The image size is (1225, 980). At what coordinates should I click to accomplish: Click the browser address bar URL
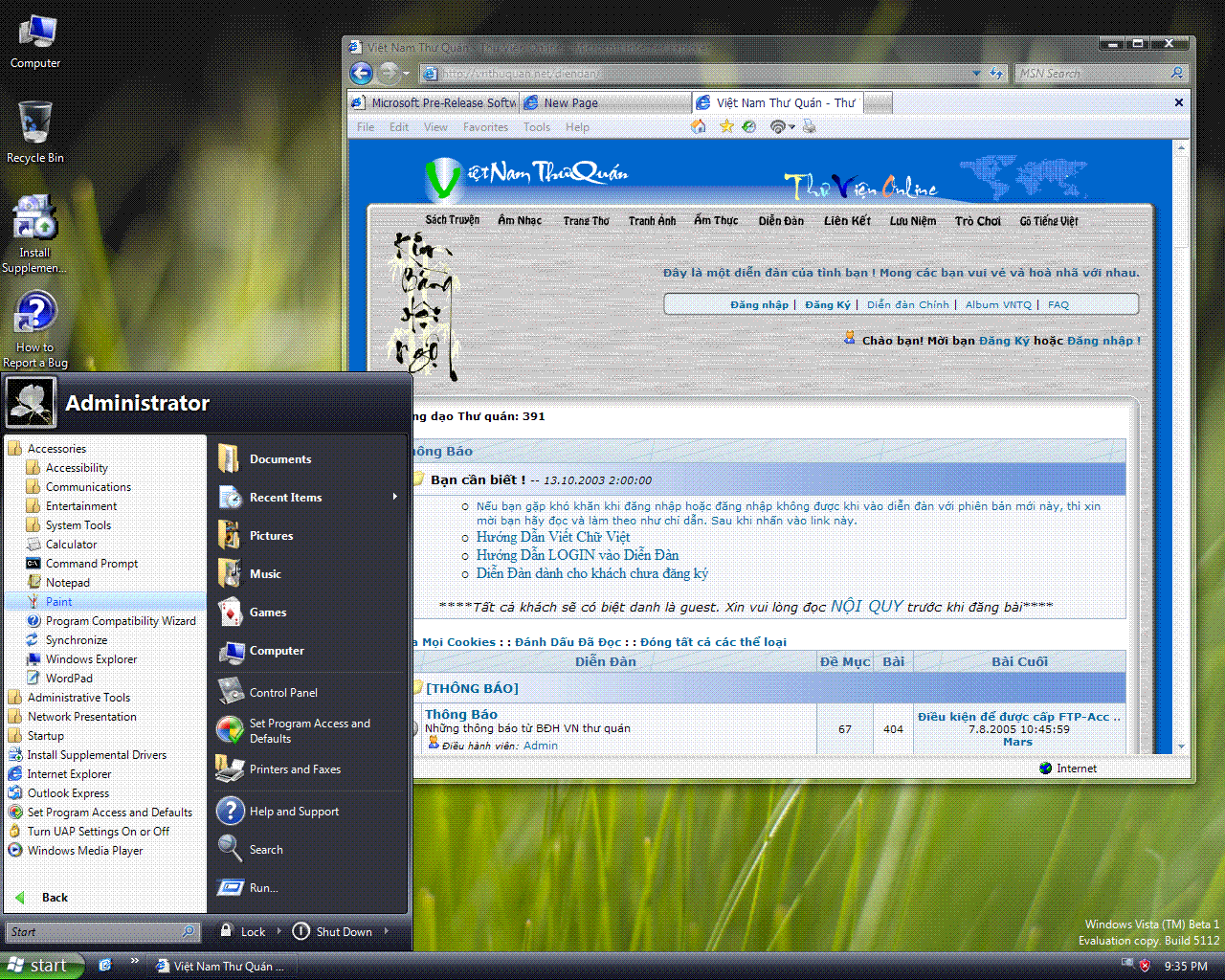[x=522, y=73]
